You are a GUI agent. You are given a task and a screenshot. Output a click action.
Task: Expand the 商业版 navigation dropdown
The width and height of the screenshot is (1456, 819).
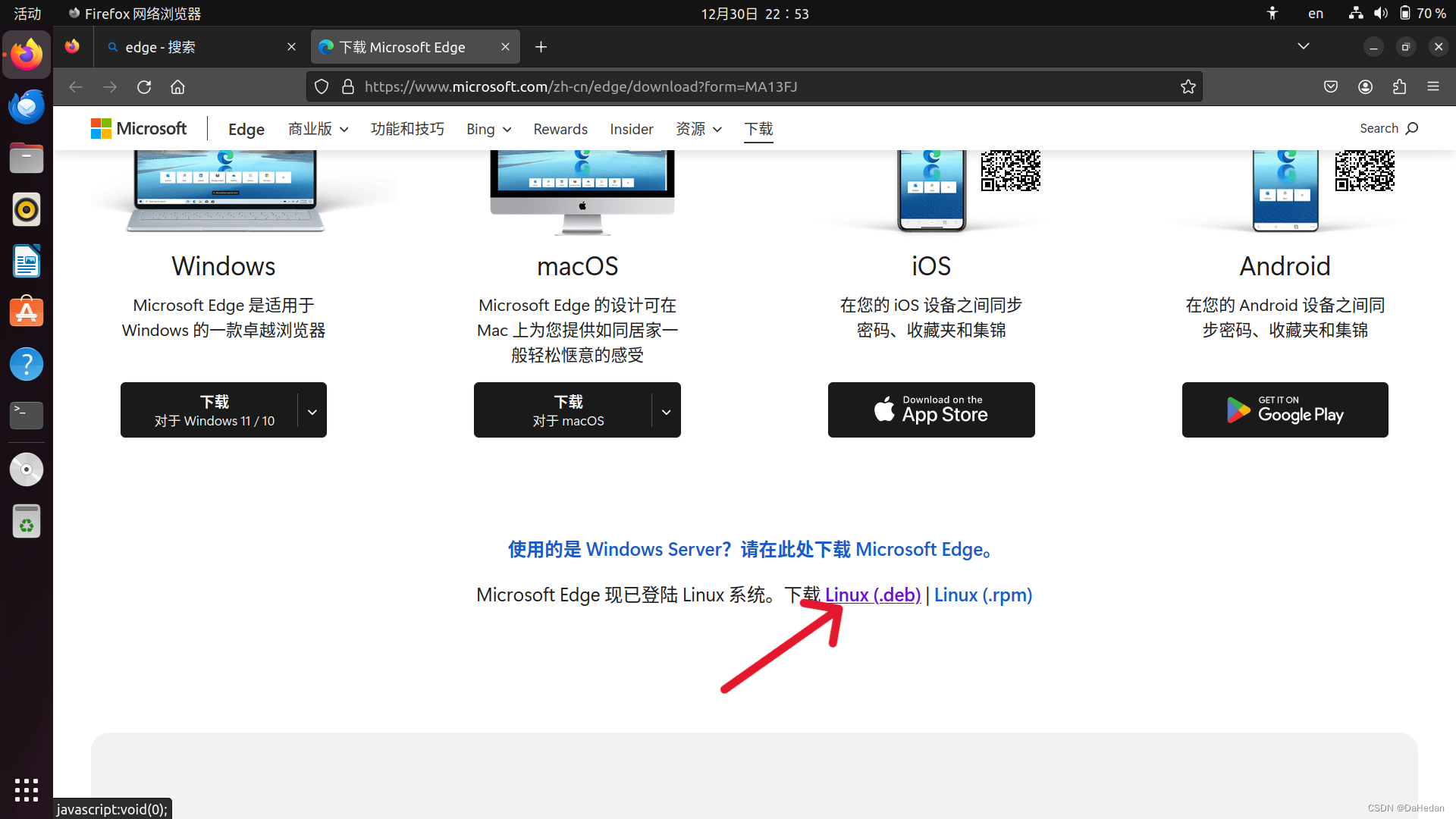click(x=318, y=129)
